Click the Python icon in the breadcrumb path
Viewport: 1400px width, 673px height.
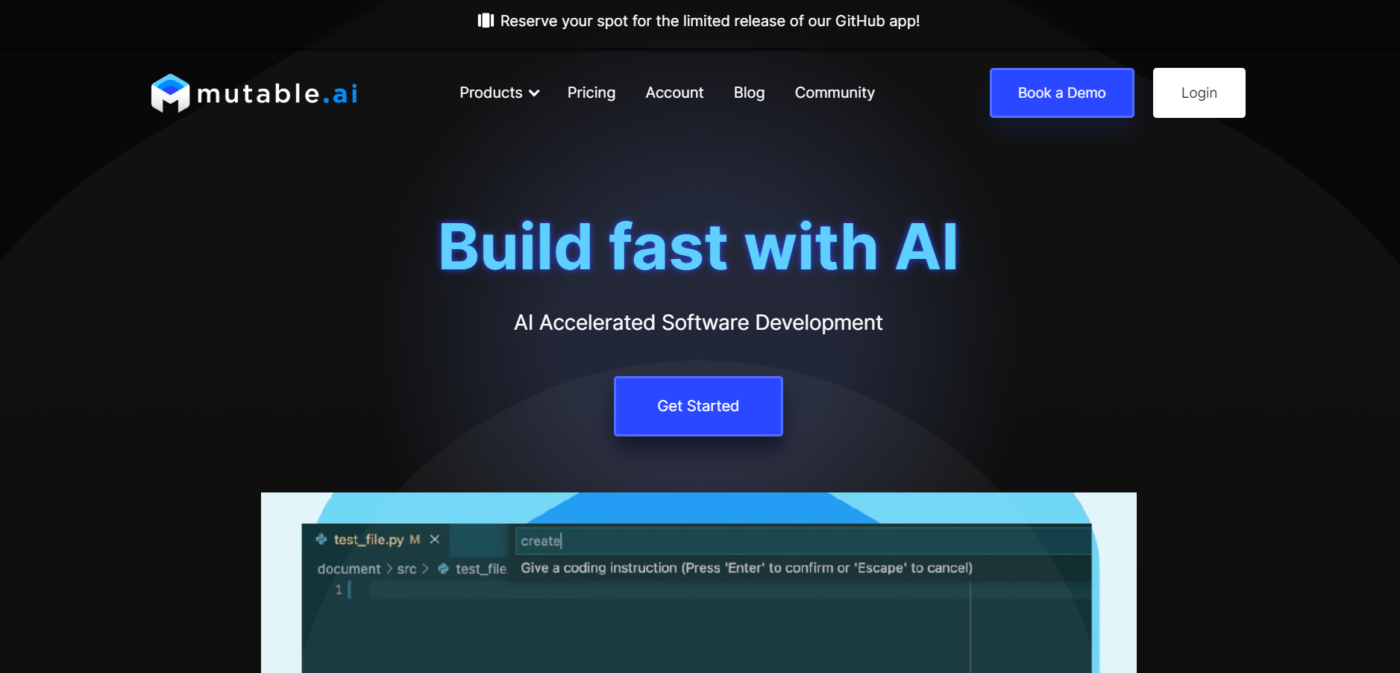tap(443, 569)
